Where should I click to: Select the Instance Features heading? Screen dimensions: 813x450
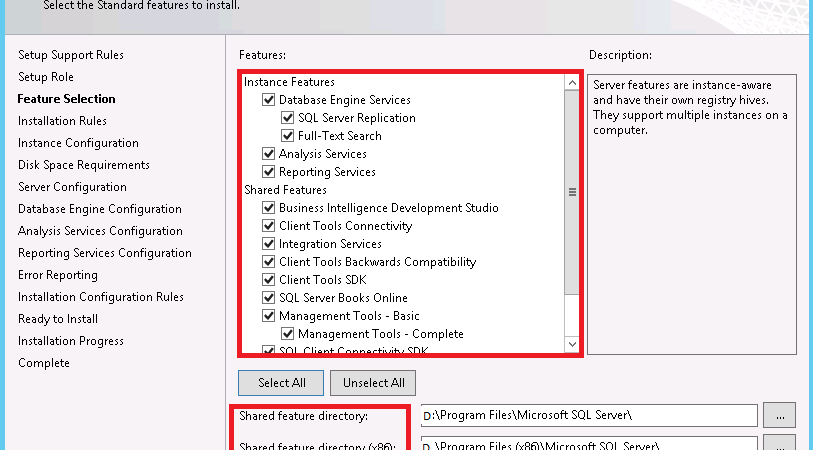(289, 82)
